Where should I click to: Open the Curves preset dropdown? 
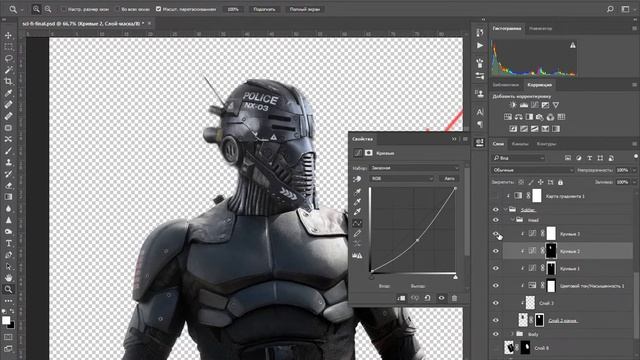[x=414, y=168]
